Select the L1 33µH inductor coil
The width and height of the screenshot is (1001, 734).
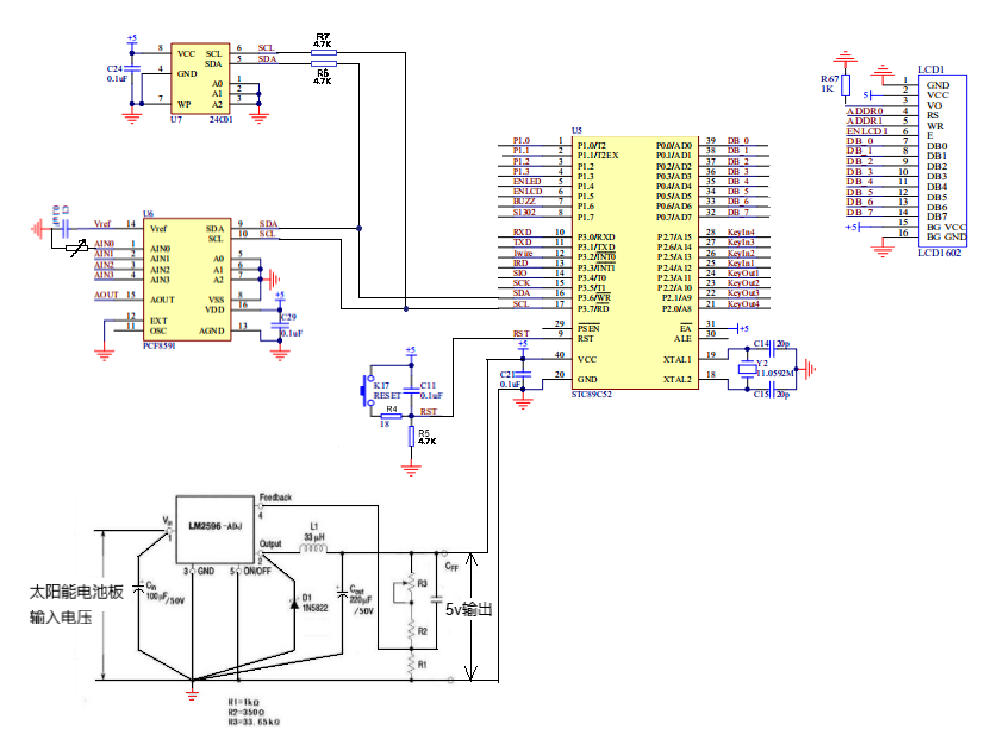[x=314, y=549]
